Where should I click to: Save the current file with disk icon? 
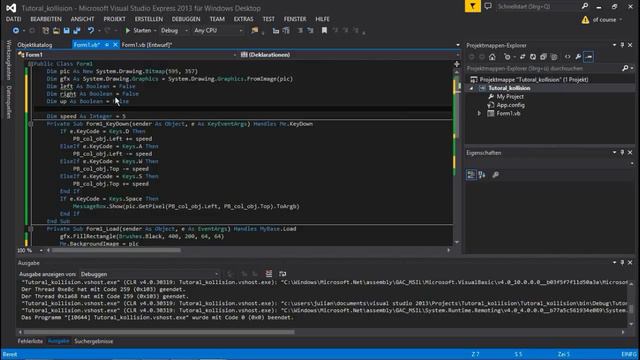point(67,31)
